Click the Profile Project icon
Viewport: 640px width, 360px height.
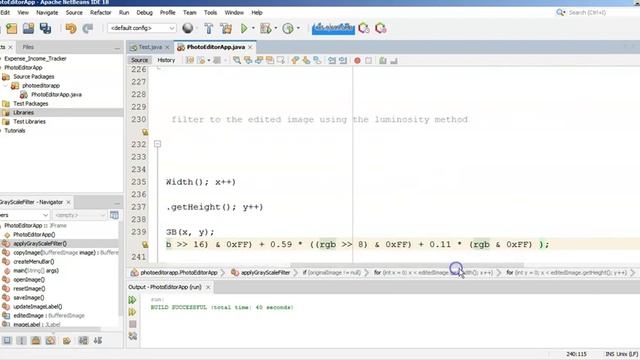click(x=288, y=28)
